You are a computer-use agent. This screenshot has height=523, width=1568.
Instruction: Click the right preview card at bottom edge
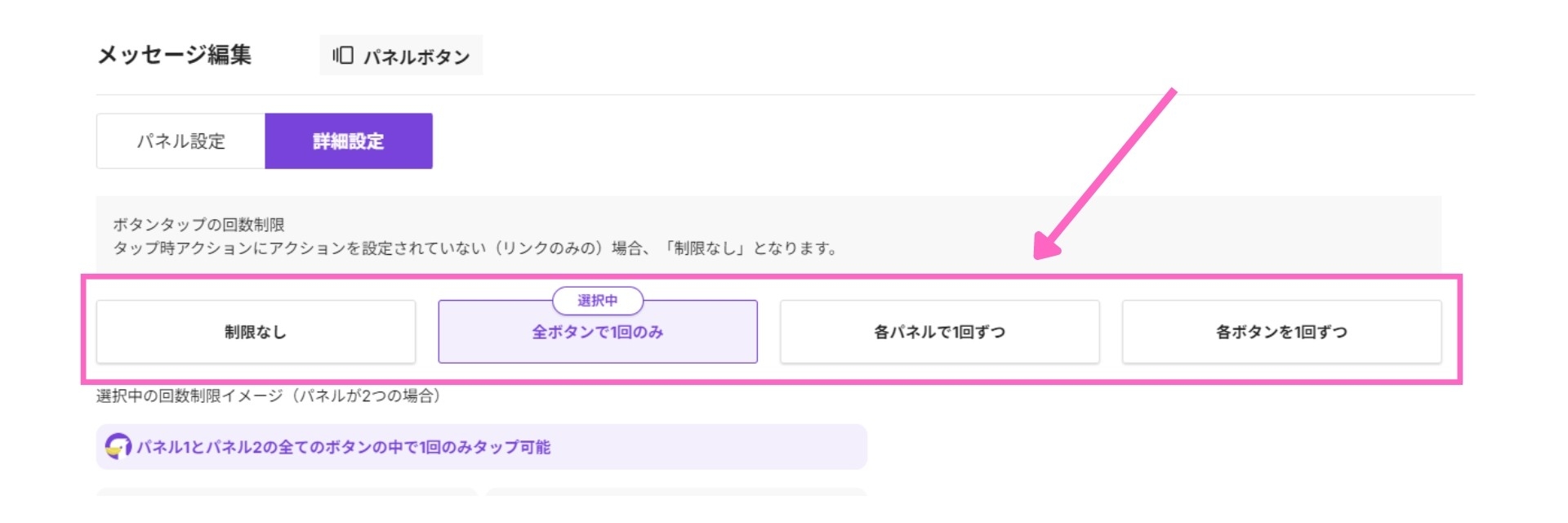pos(676,492)
